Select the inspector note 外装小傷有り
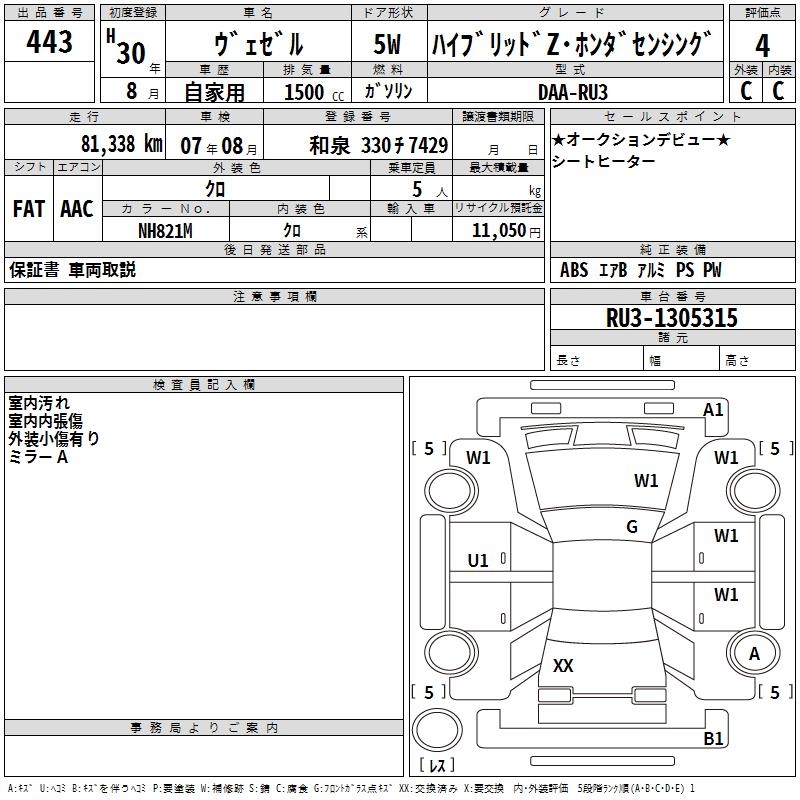This screenshot has width=800, height=800. [54, 438]
